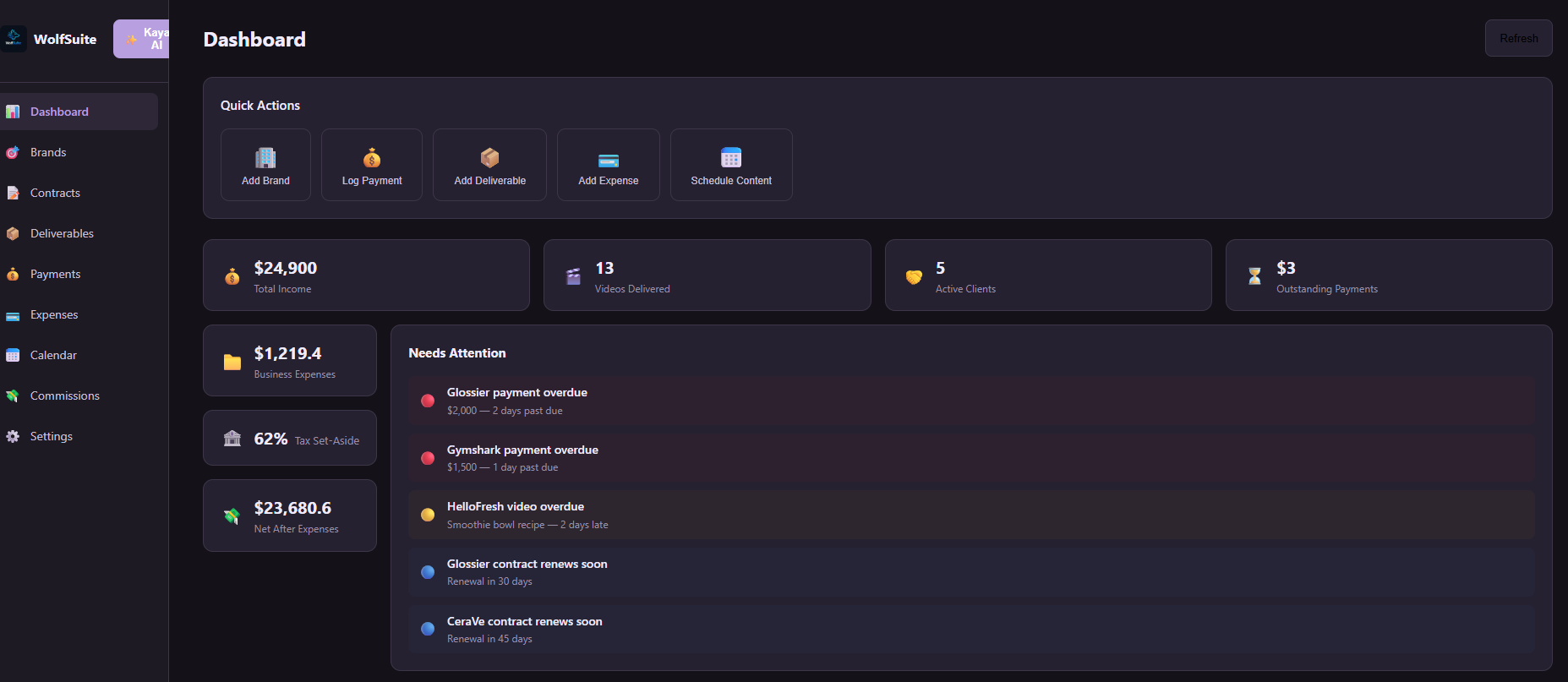Click the Brands target icon in sidebar
This screenshot has height=682, width=1568.
13,152
